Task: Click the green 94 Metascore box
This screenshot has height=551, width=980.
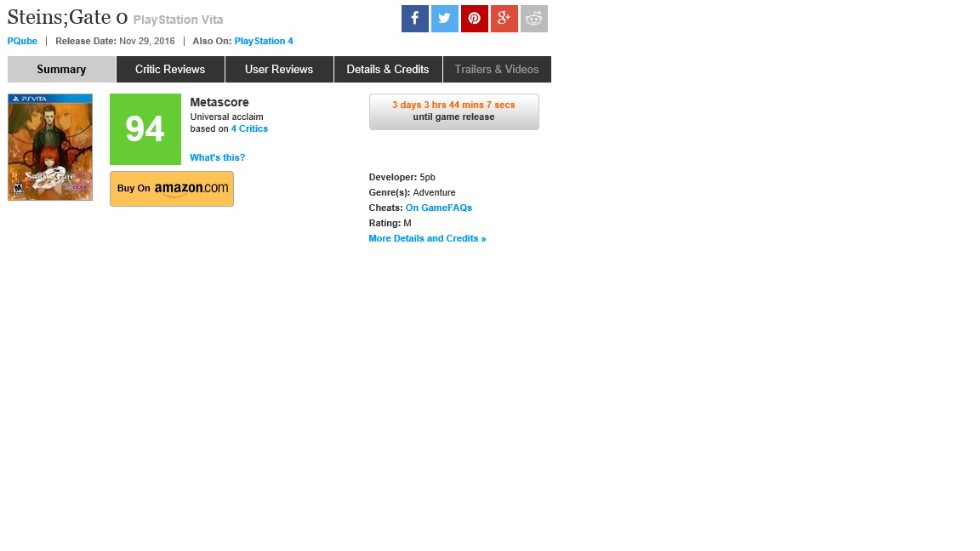Action: pos(145,129)
